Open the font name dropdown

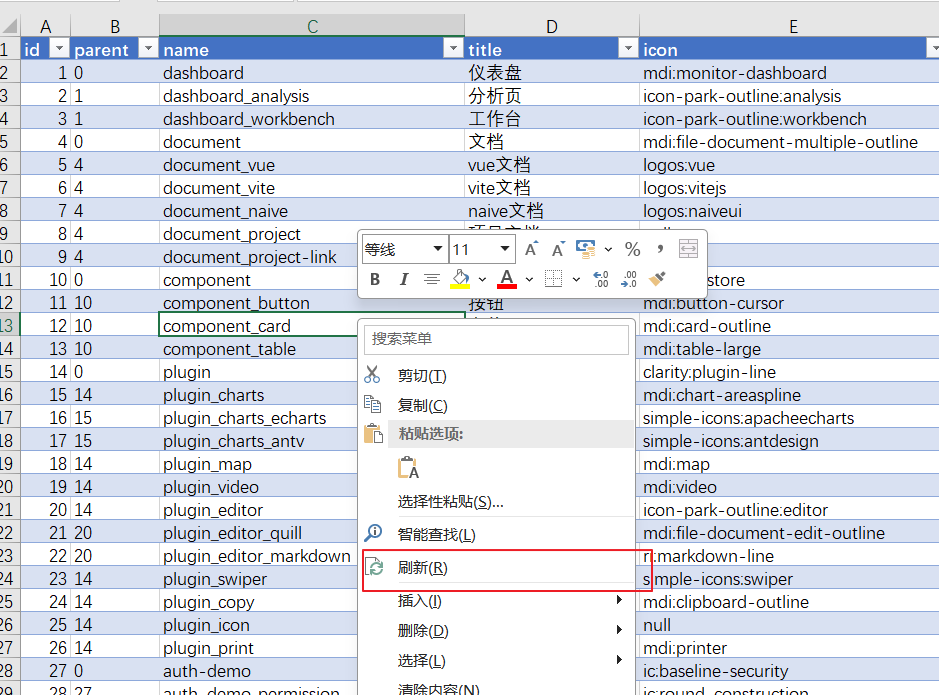click(437, 249)
